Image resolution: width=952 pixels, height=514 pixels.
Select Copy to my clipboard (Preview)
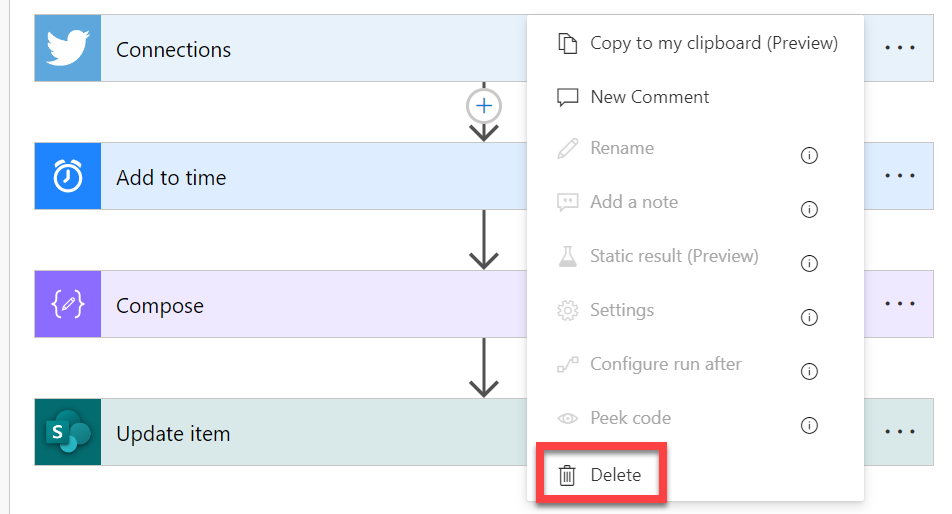pyautogui.click(x=713, y=43)
